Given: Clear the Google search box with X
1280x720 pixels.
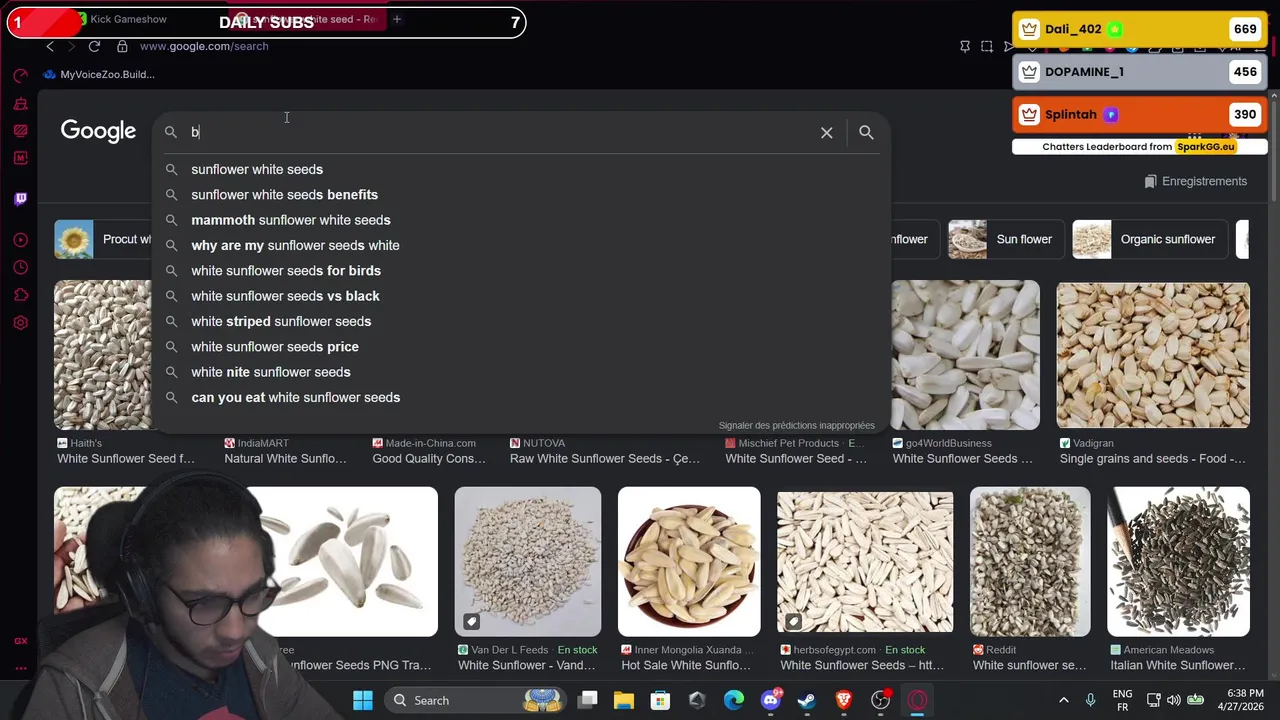Looking at the screenshot, I should [827, 132].
